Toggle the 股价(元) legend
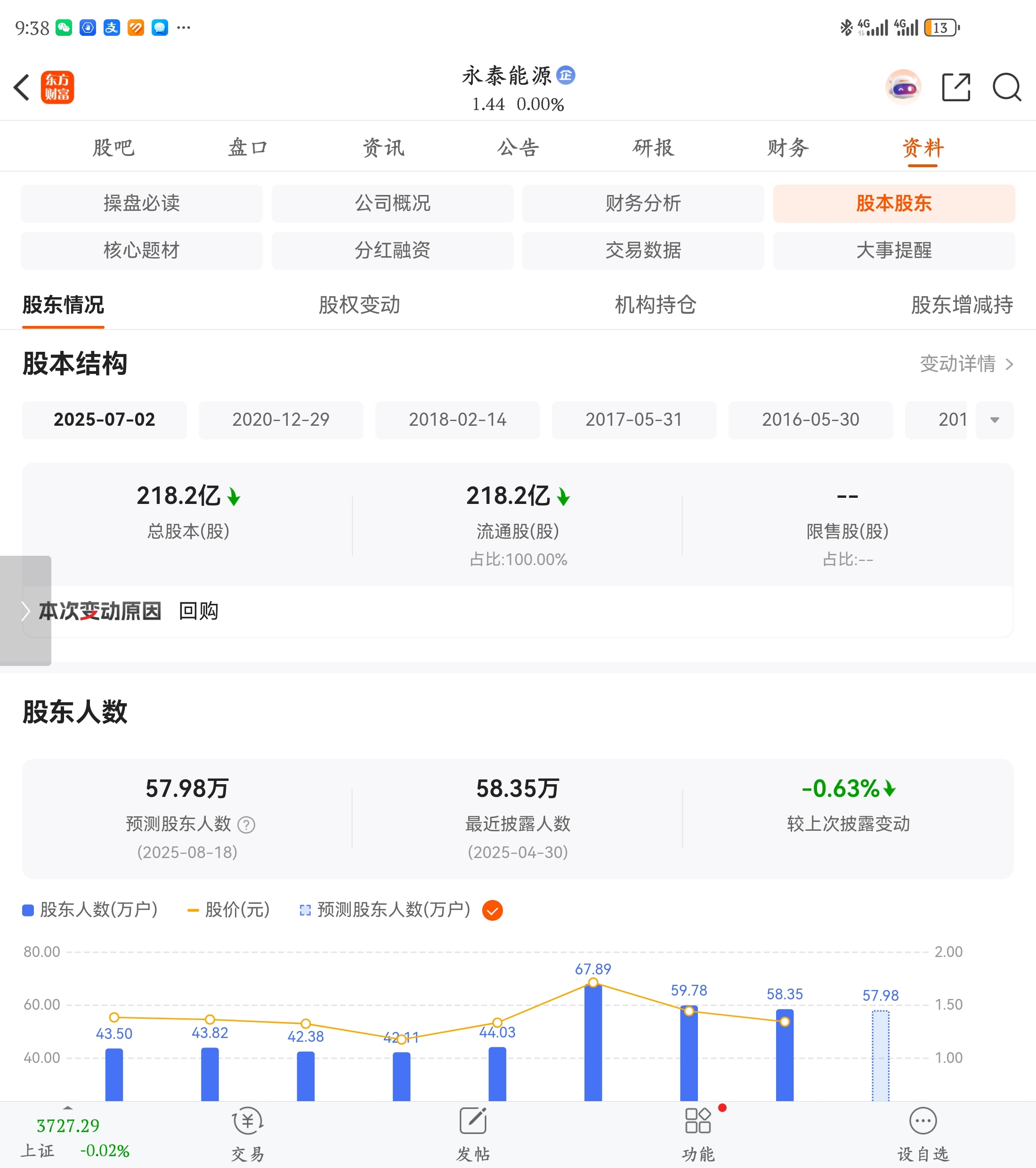Screen dimensions: 1036x1168 [x=228, y=910]
